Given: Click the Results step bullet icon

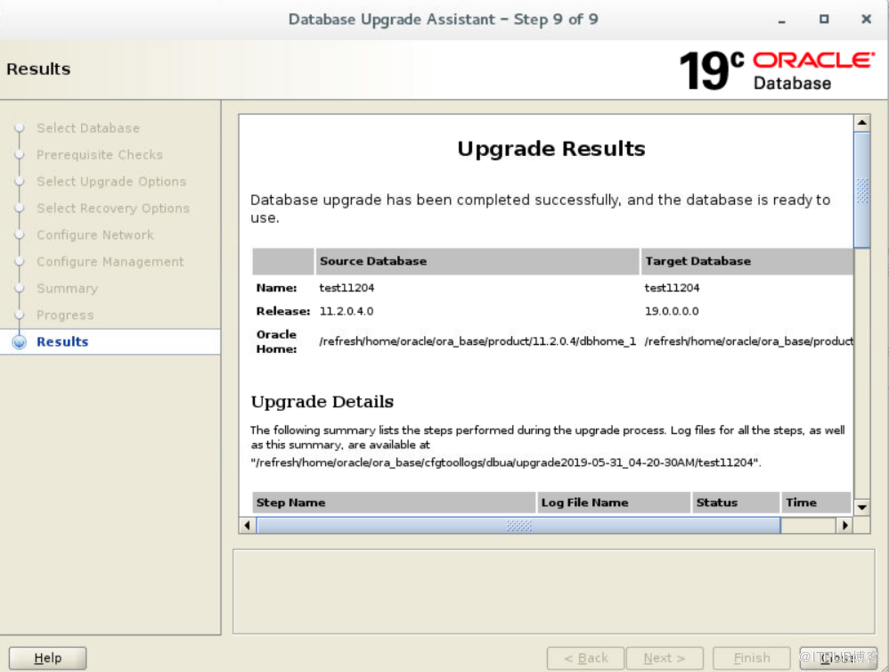Looking at the screenshot, I should coord(19,342).
